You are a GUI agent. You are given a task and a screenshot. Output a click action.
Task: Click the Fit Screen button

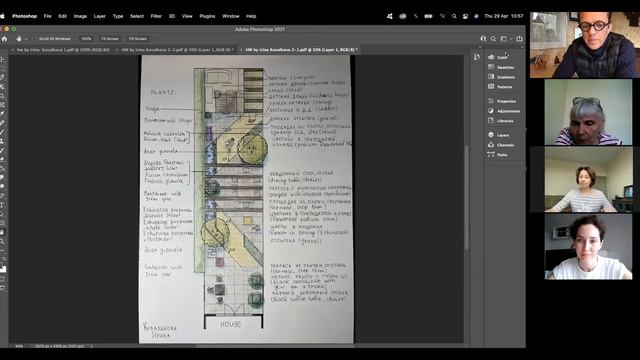109,39
